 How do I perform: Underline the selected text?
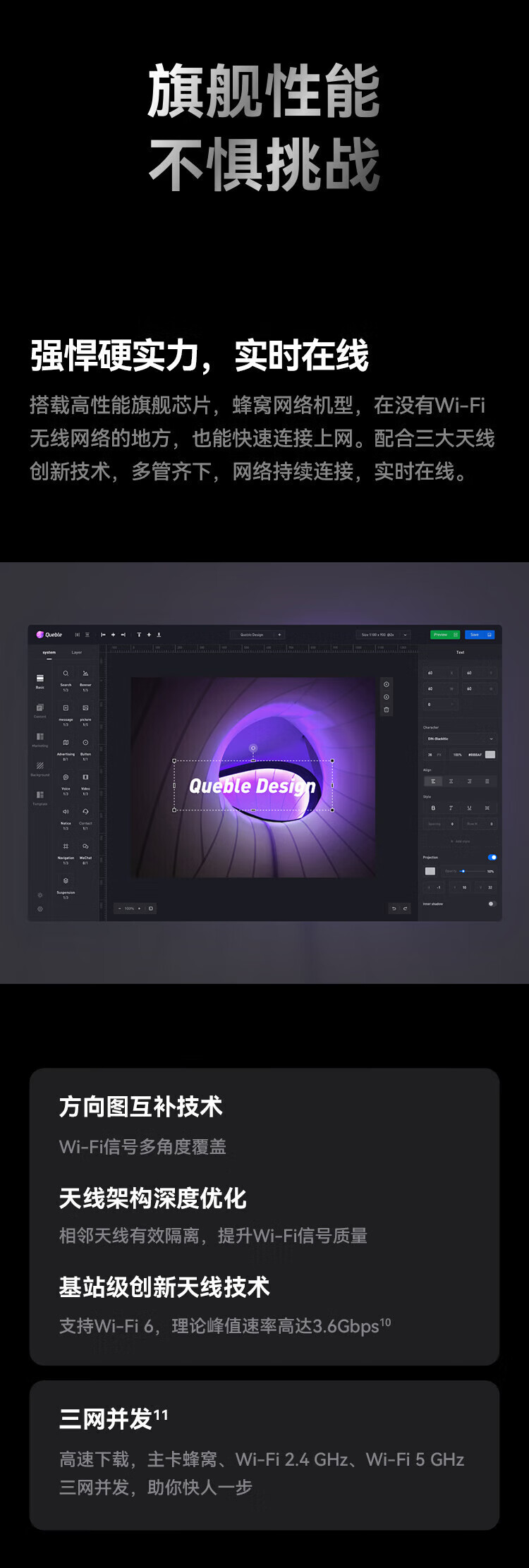point(469,808)
